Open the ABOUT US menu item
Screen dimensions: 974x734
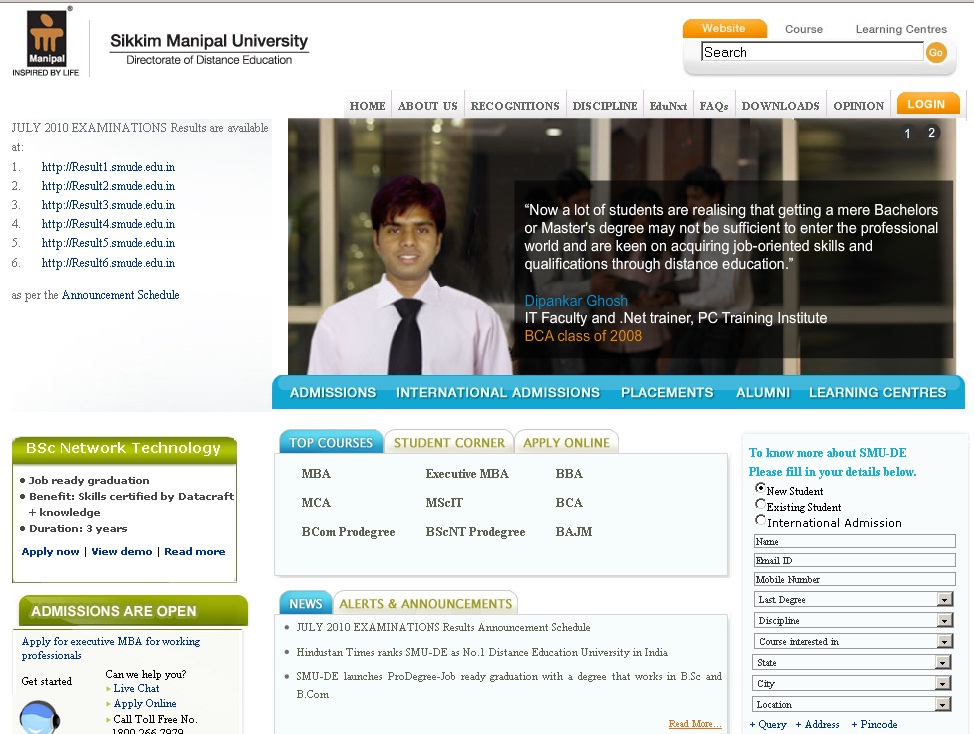(428, 106)
